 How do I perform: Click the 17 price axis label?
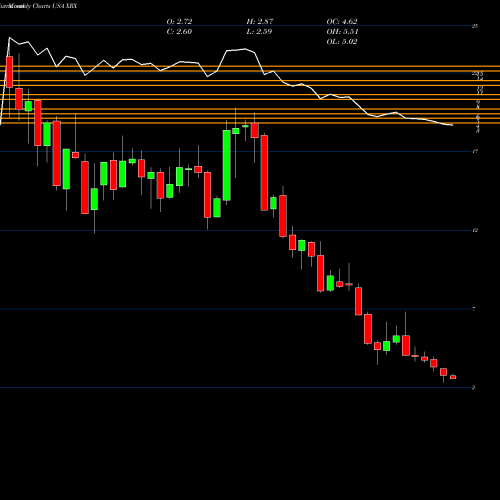[475, 152]
